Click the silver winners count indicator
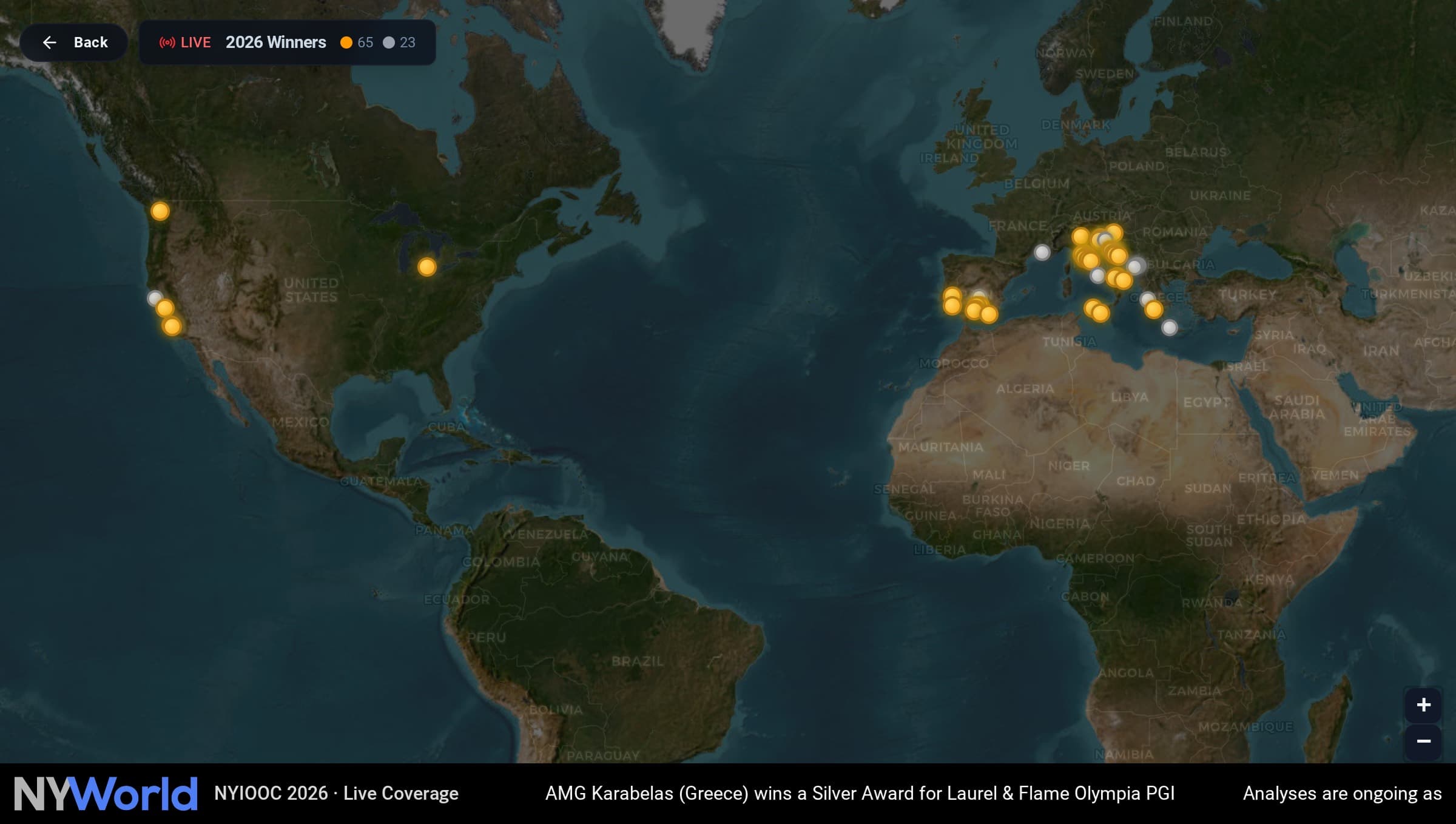The width and height of the screenshot is (1456, 824). tap(399, 42)
